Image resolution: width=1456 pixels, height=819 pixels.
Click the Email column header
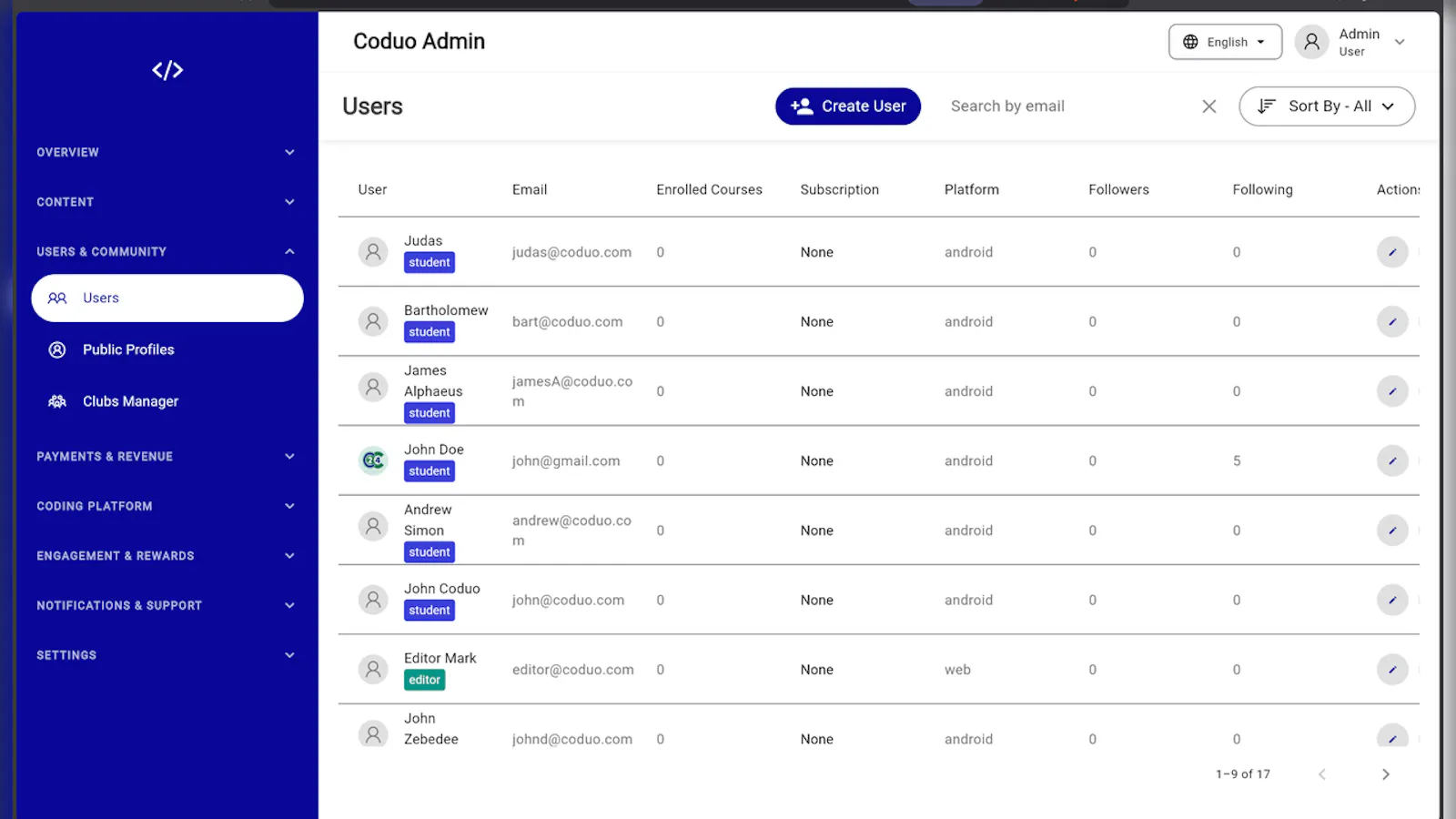tap(530, 189)
